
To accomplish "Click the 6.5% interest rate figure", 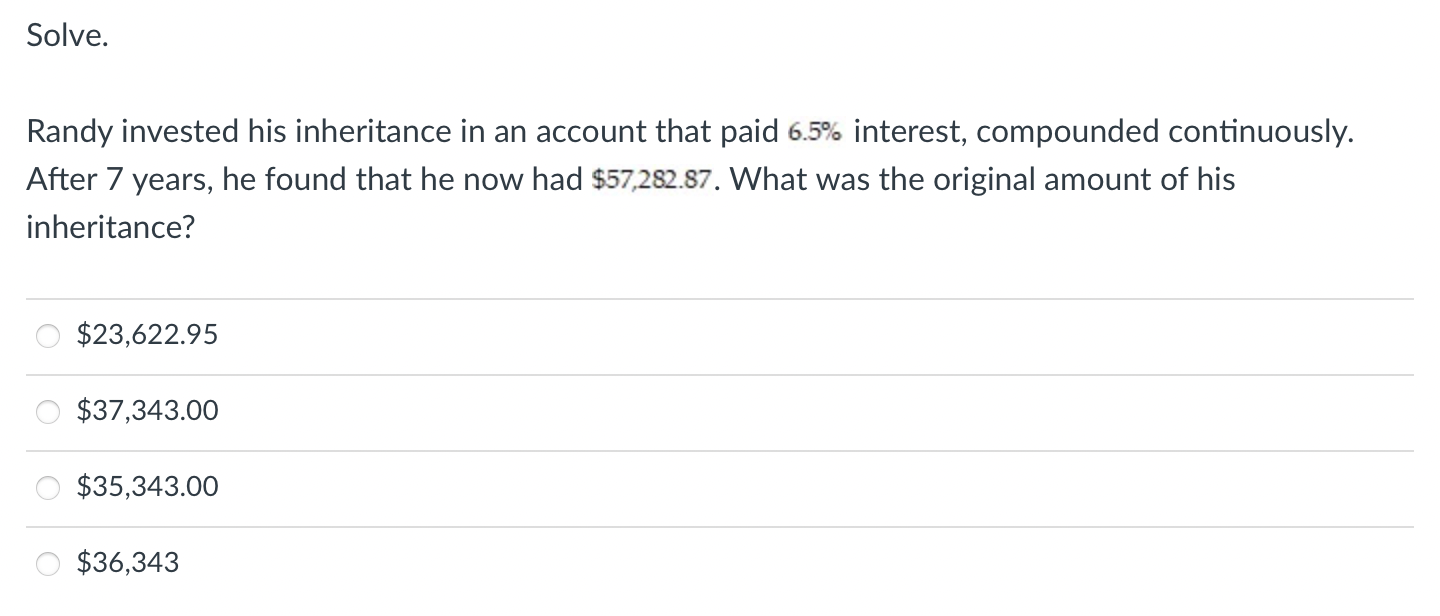I will coord(815,132).
